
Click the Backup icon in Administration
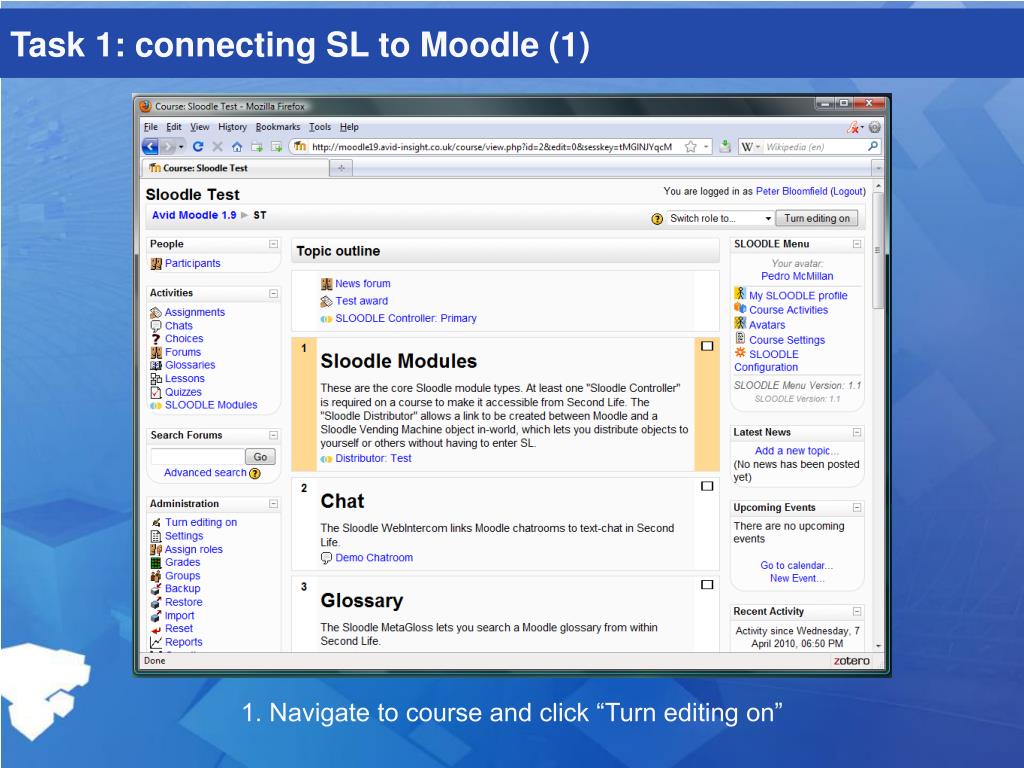pyautogui.click(x=156, y=589)
